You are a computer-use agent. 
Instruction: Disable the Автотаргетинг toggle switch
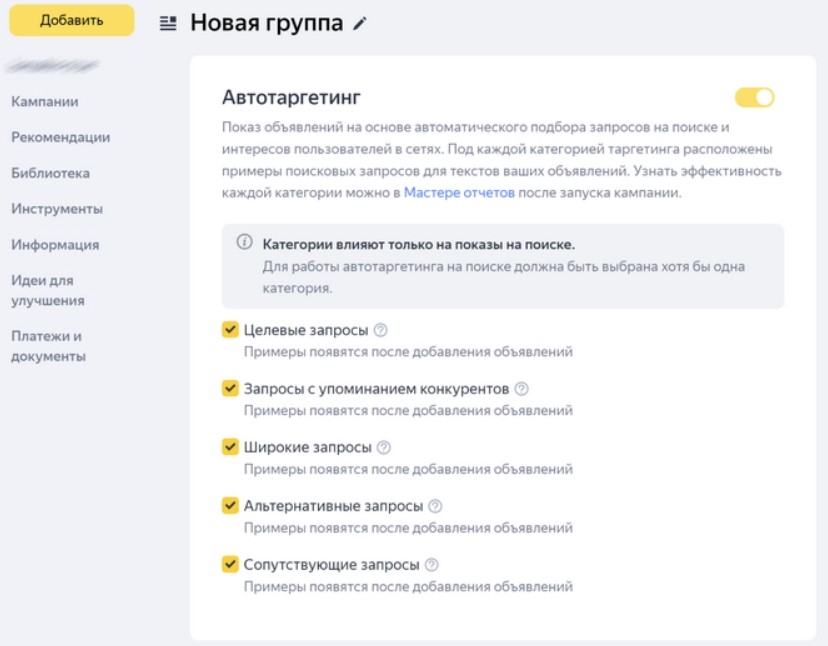tap(754, 97)
